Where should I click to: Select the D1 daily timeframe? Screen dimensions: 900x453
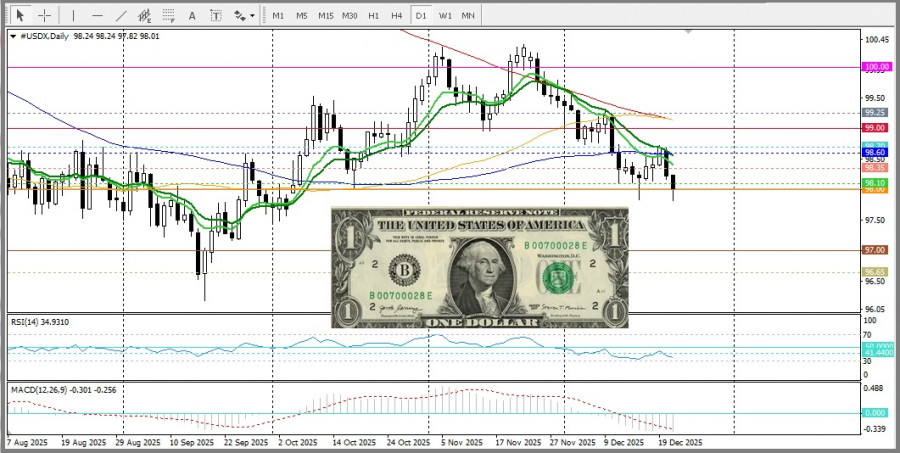coord(421,15)
